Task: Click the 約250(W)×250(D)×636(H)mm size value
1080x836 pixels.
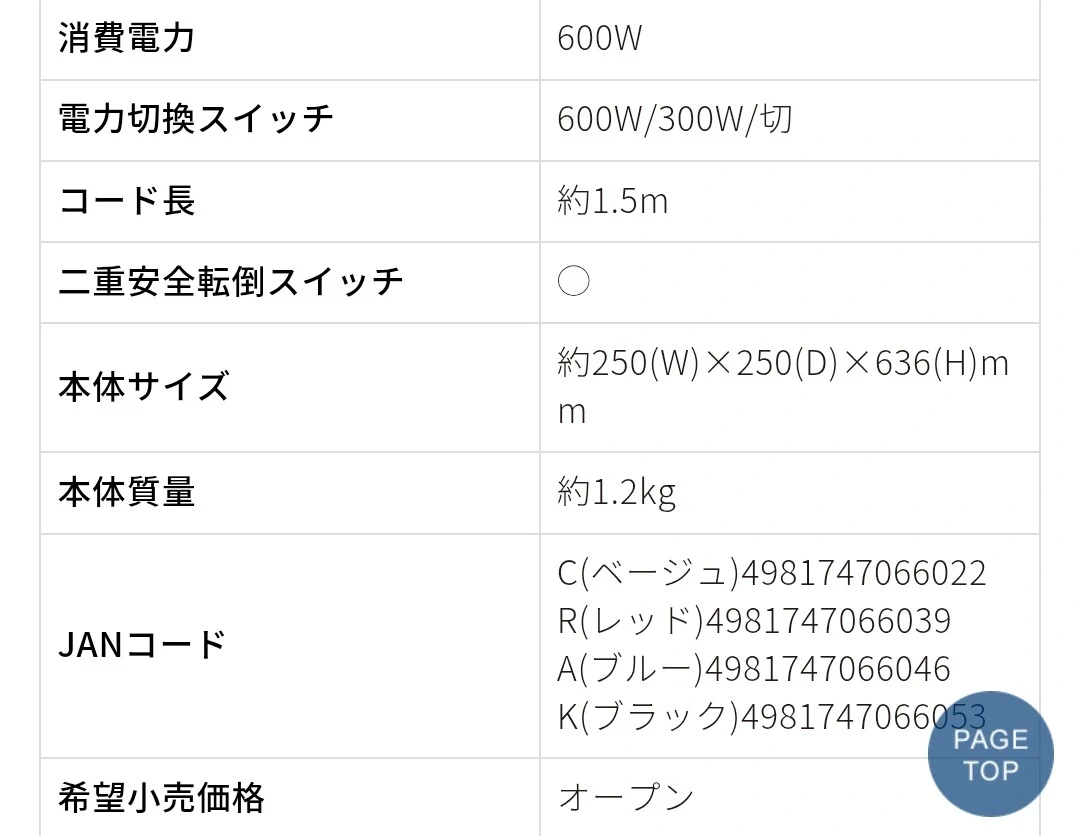Action: click(782, 364)
